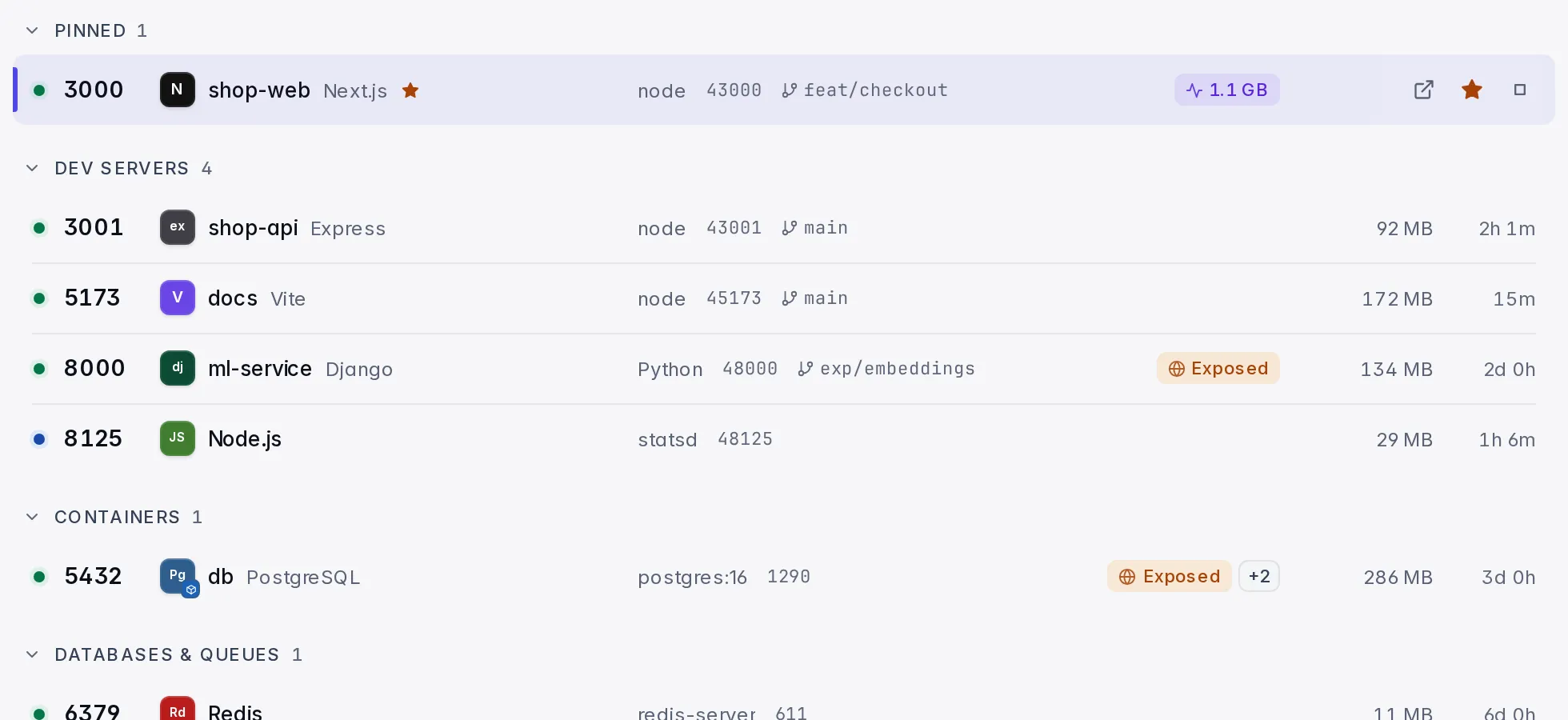Select the Redis row name

(x=235, y=711)
